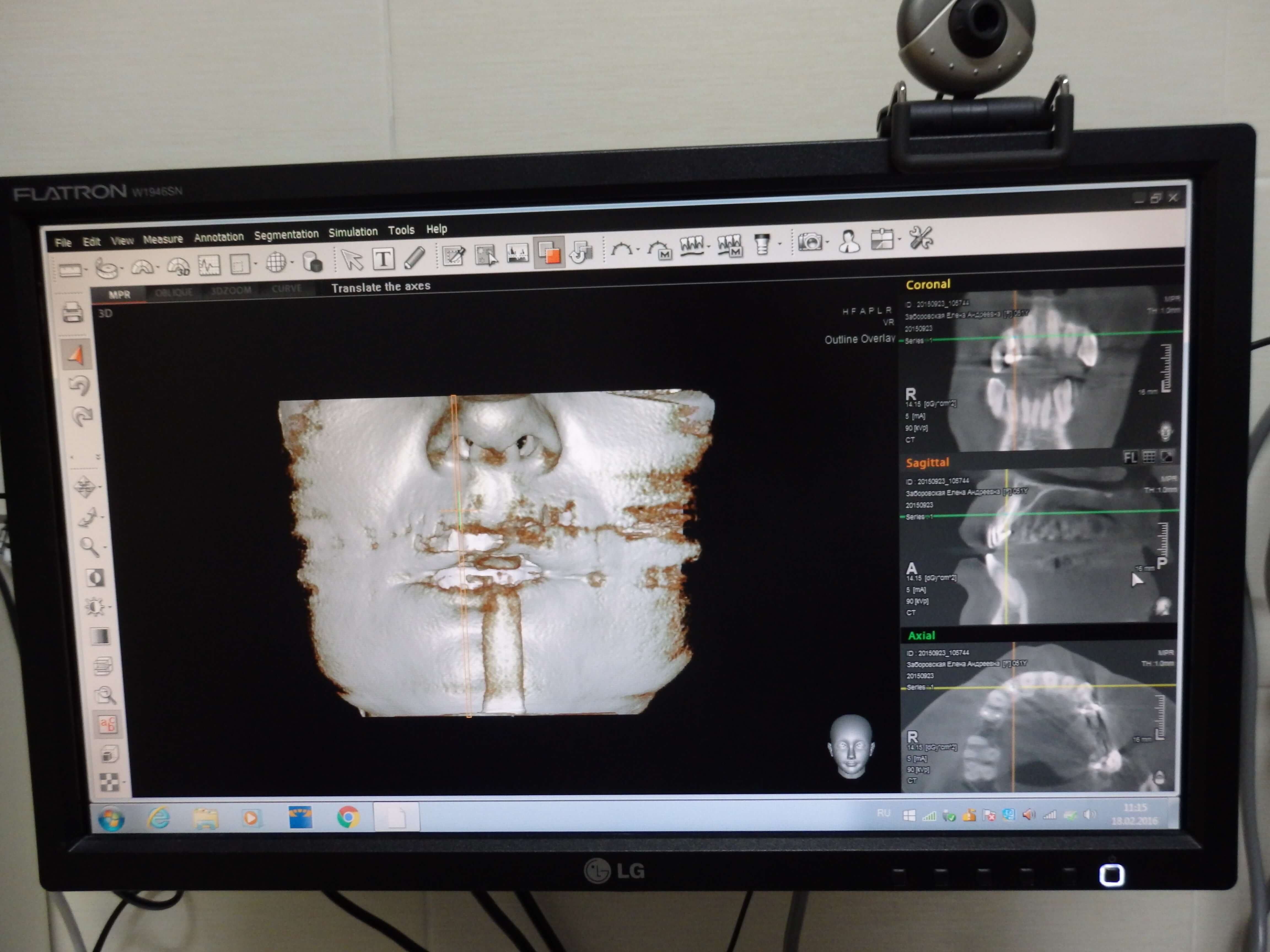Select the implant placement tool
The height and width of the screenshot is (952, 1270).
coord(761,244)
